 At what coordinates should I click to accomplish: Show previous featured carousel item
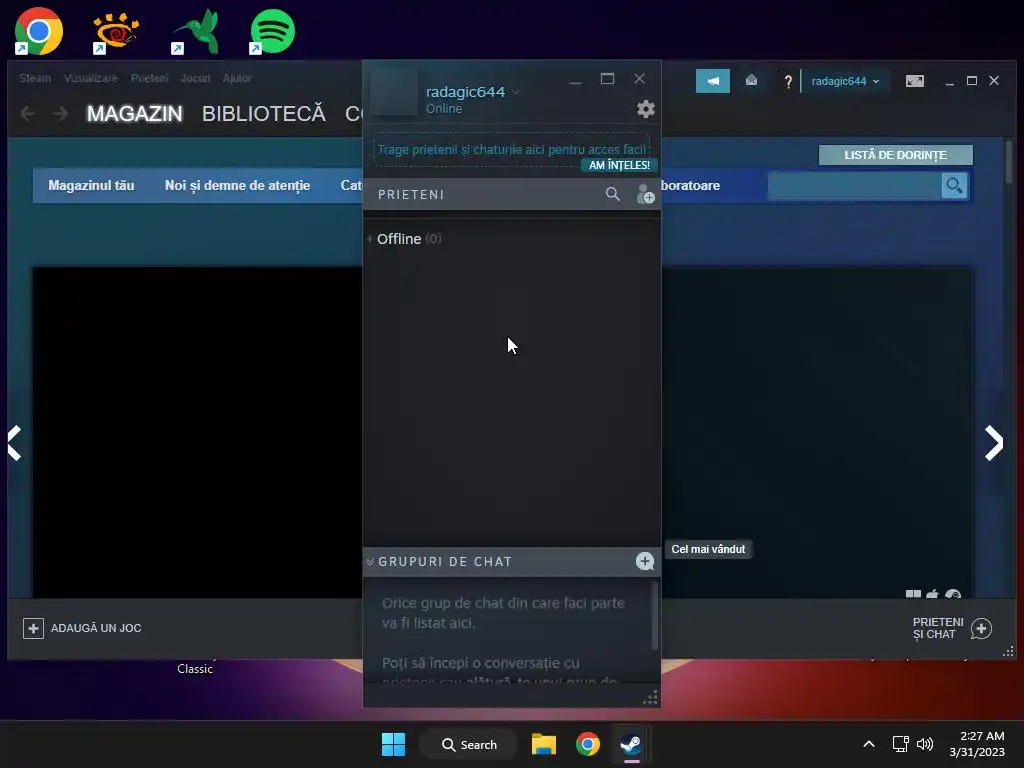pos(14,443)
